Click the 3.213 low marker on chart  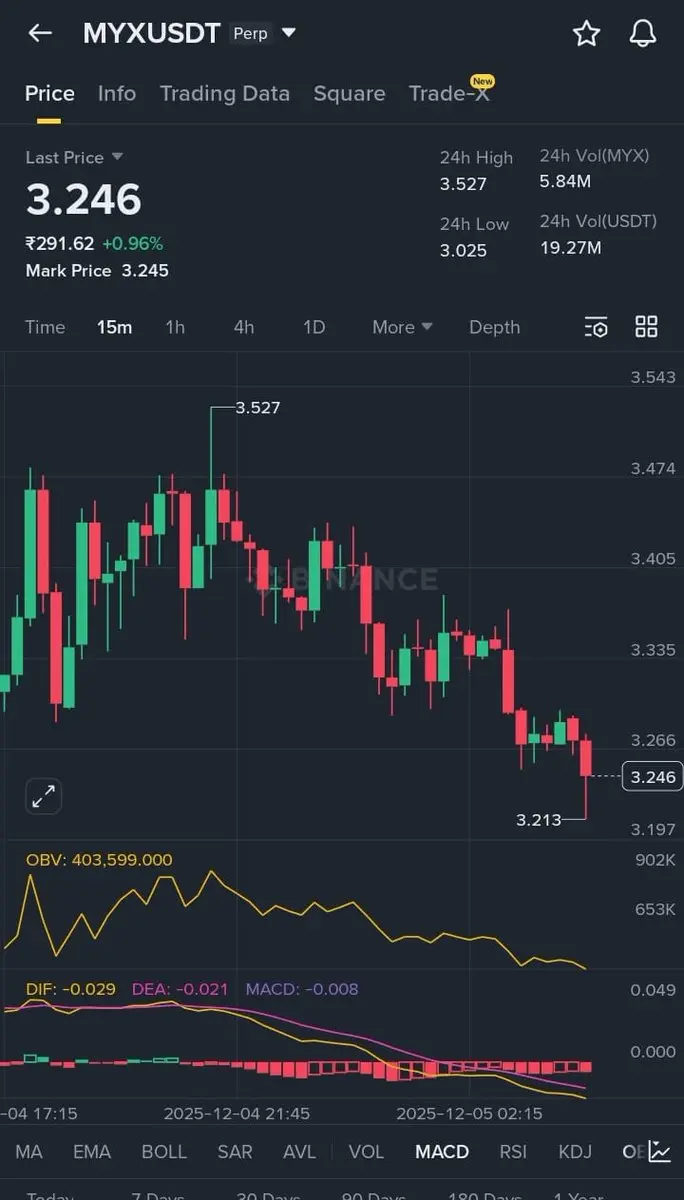click(x=539, y=820)
